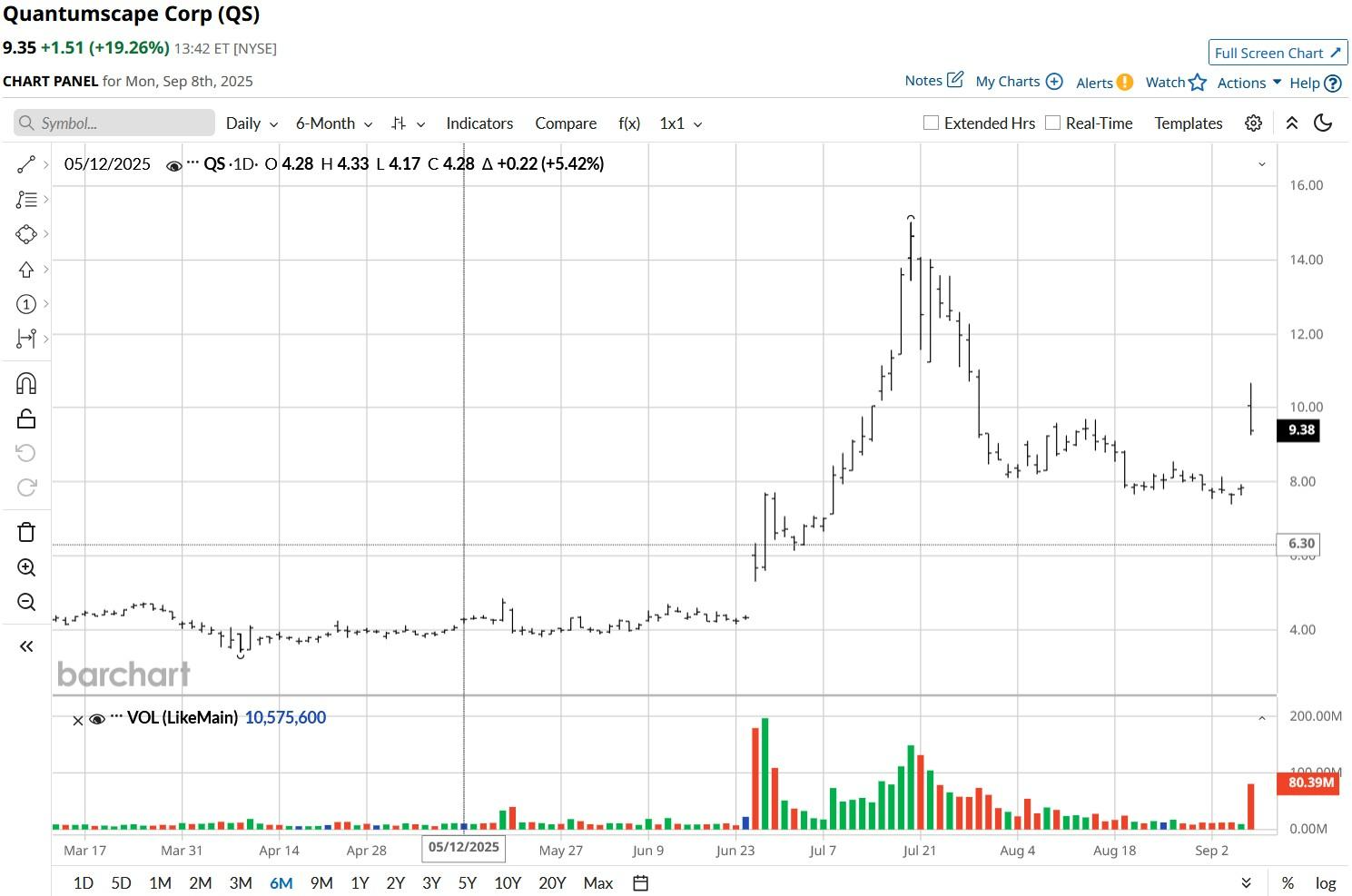This screenshot has height=896, width=1352.
Task: Toggle percent scale button
Action: tap(1288, 883)
